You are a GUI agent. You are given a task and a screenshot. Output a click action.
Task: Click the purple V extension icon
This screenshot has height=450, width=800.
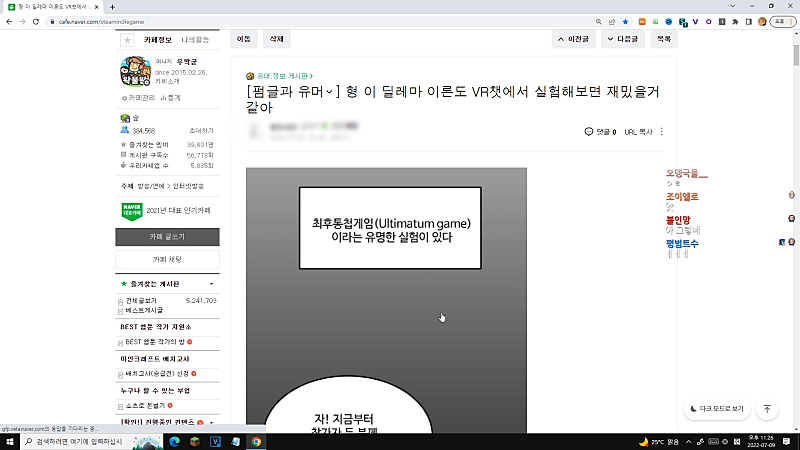[695, 22]
